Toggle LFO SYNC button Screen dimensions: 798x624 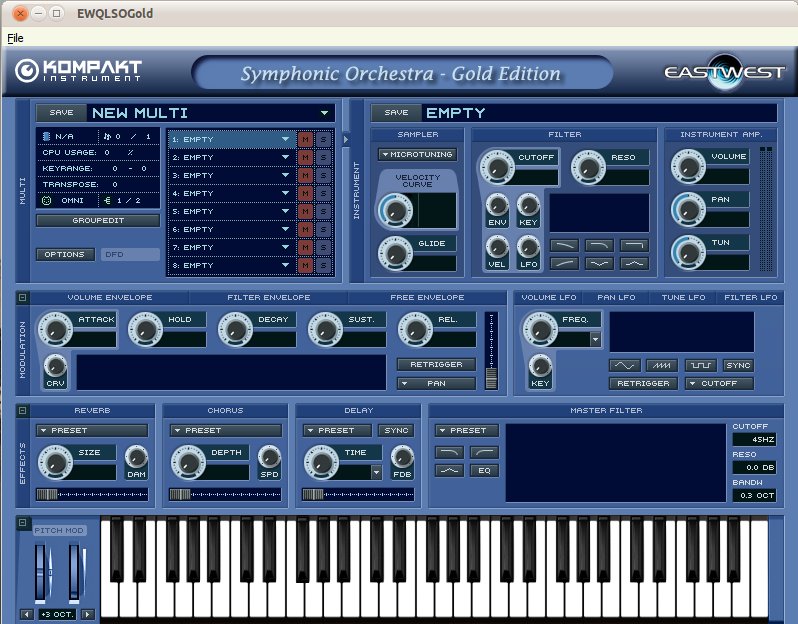[738, 365]
